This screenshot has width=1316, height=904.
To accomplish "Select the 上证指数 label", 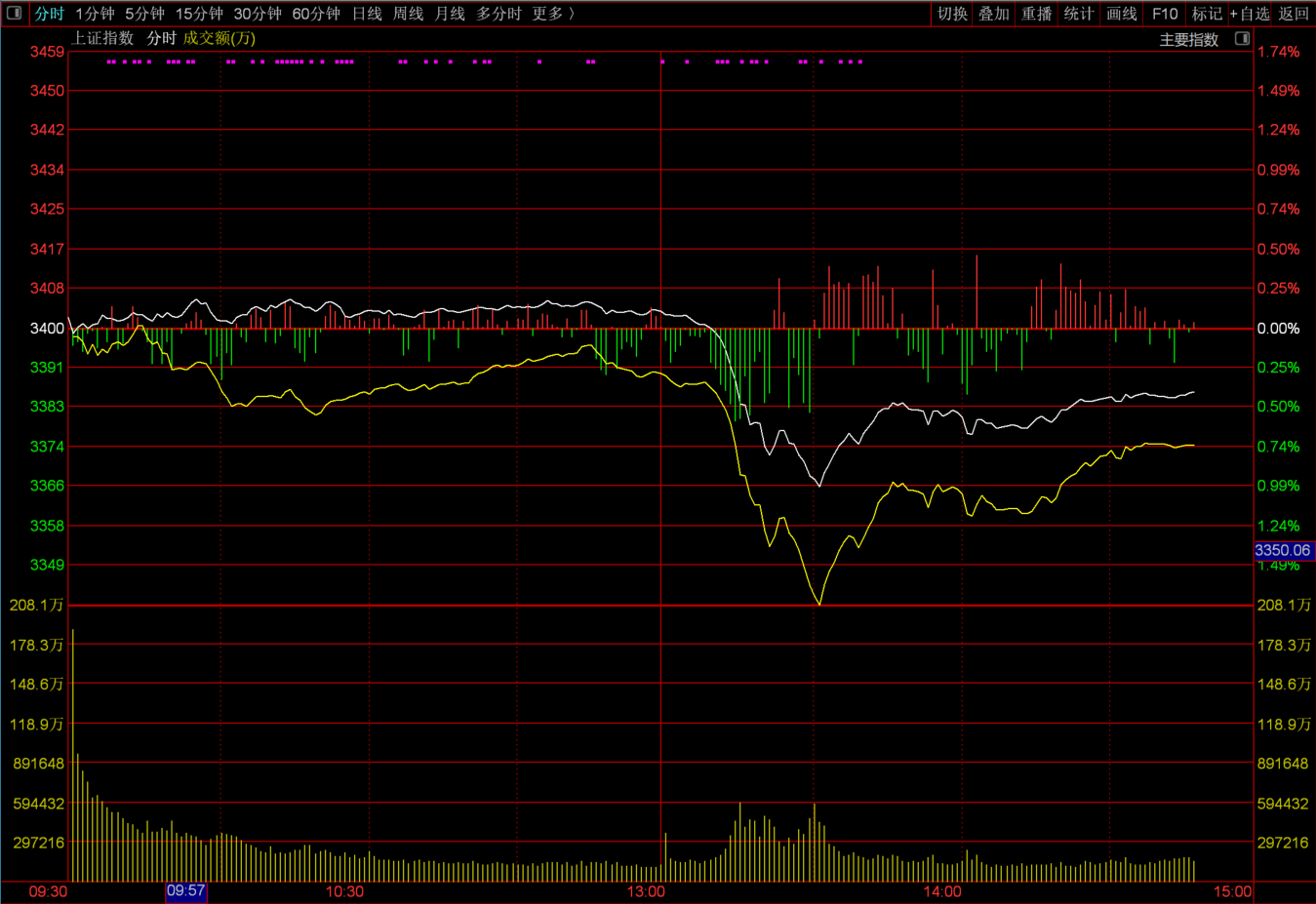I will (102, 38).
